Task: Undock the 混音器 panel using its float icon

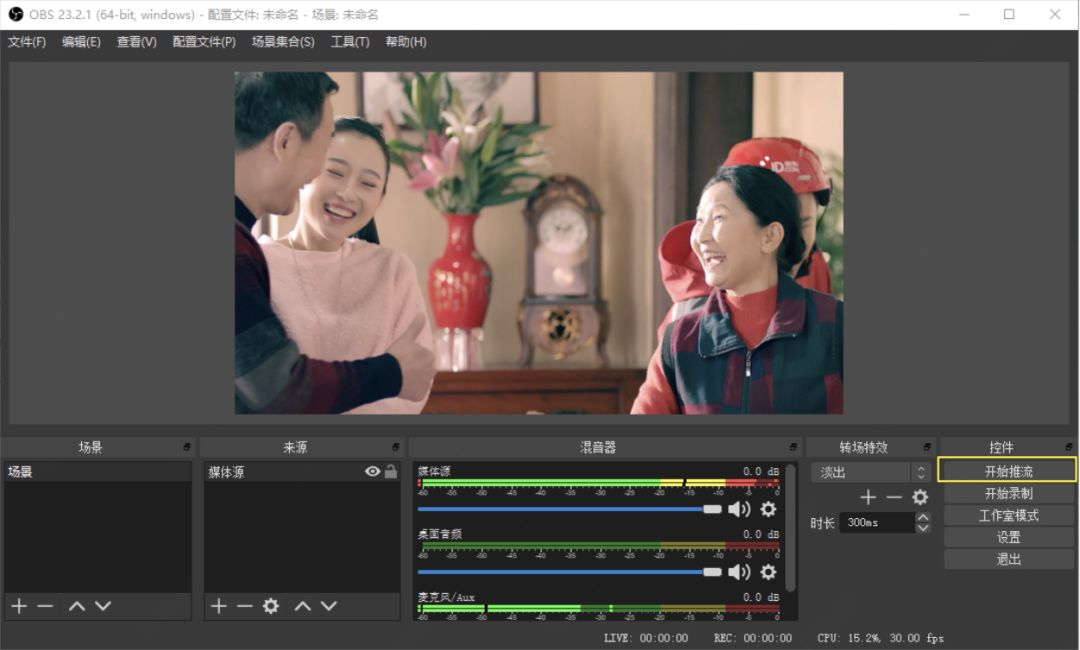Action: click(793, 447)
